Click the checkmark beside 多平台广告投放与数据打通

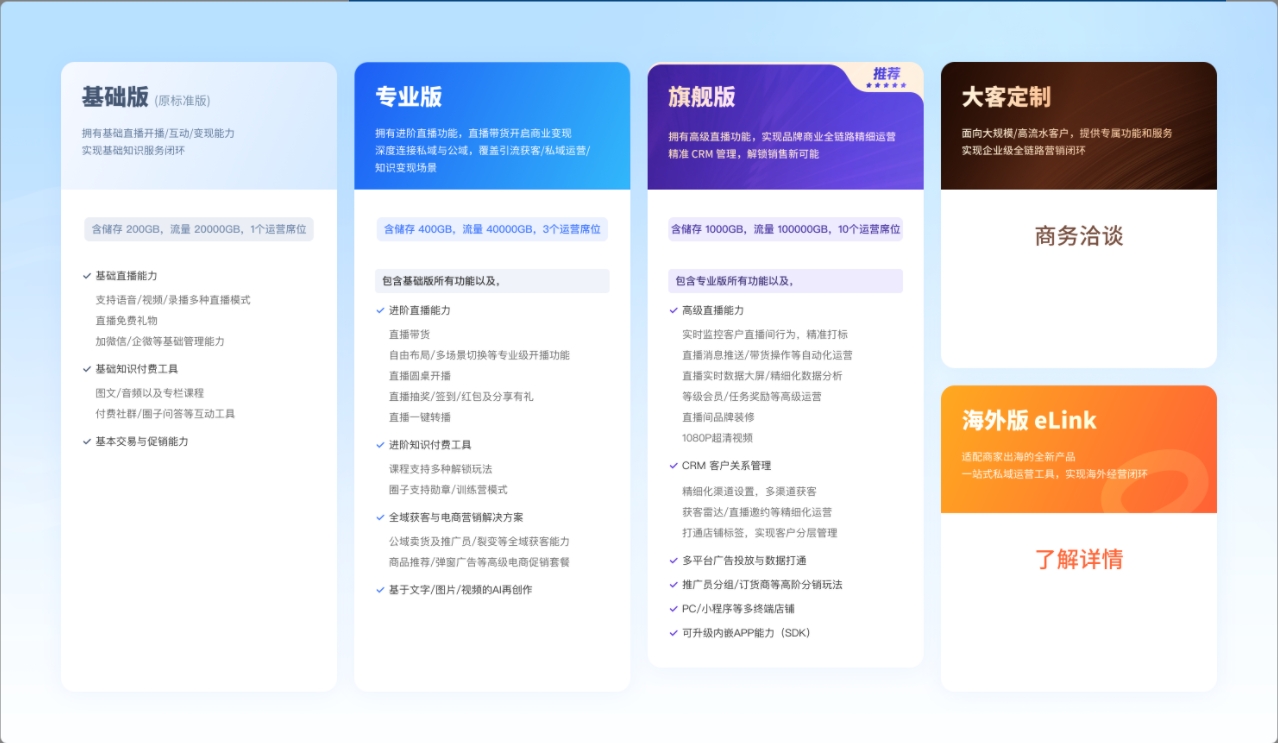(674, 562)
